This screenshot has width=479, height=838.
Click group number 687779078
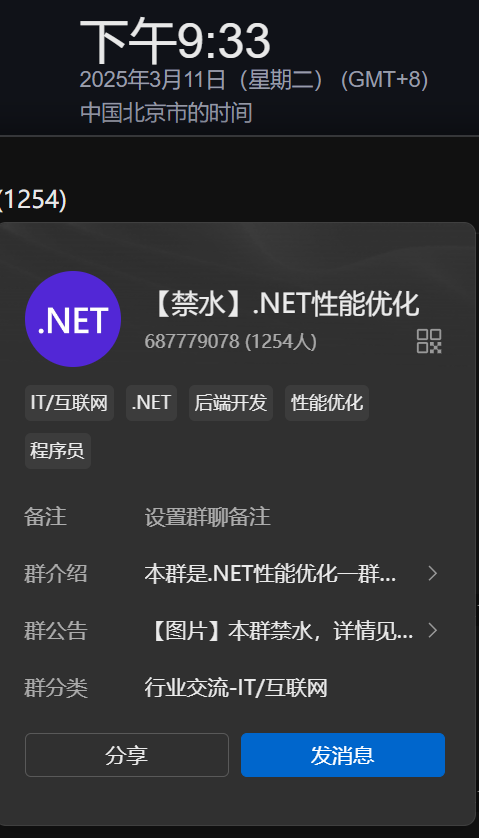click(x=191, y=341)
